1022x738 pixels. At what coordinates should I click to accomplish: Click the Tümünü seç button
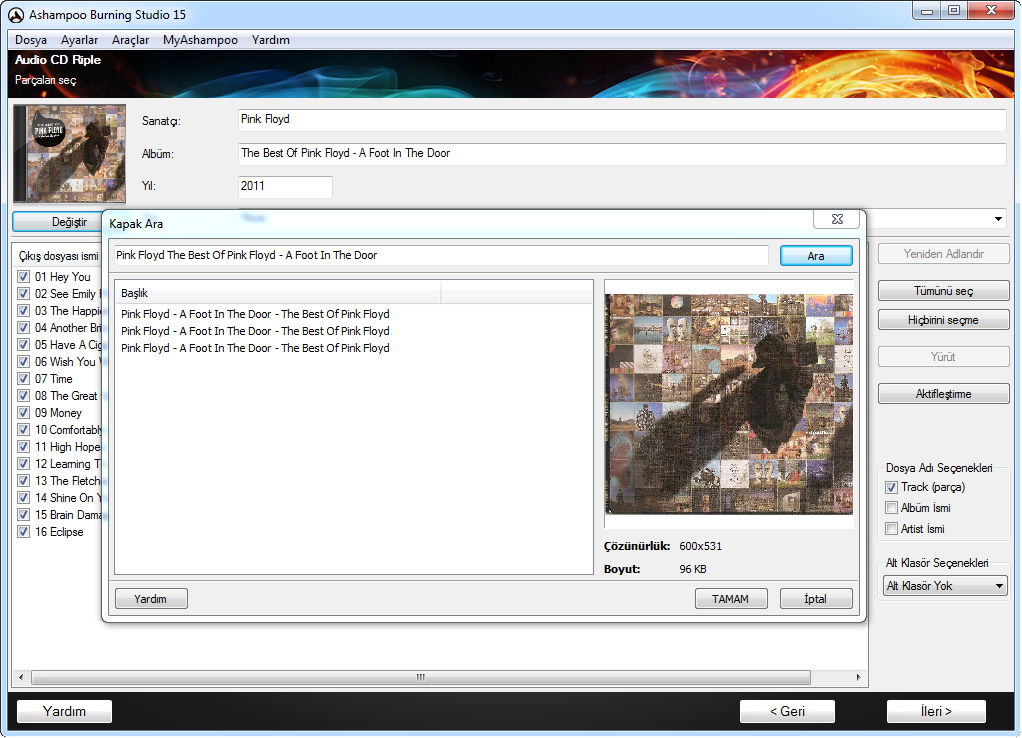click(943, 291)
